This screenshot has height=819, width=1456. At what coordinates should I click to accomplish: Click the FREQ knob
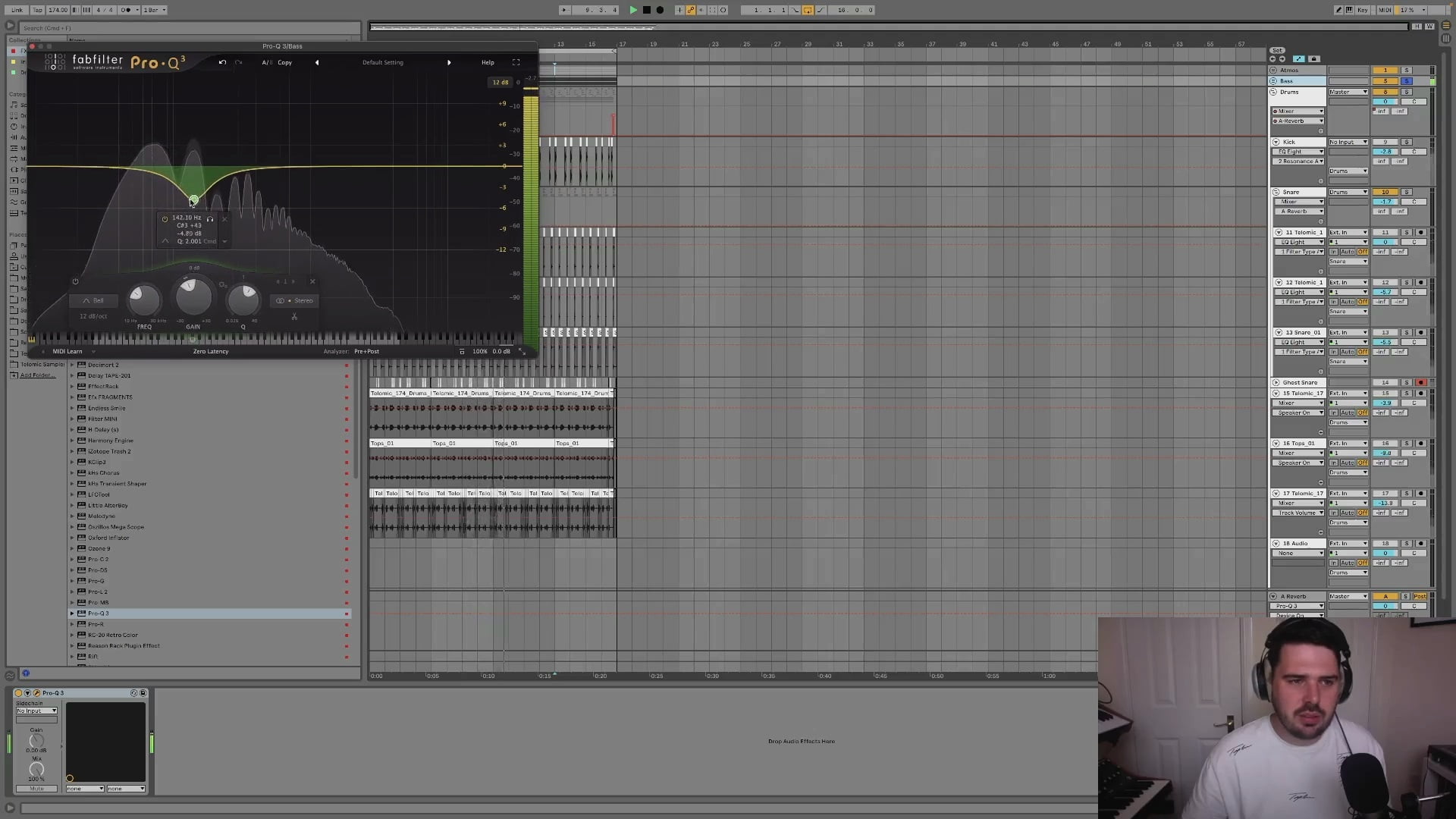(x=144, y=300)
